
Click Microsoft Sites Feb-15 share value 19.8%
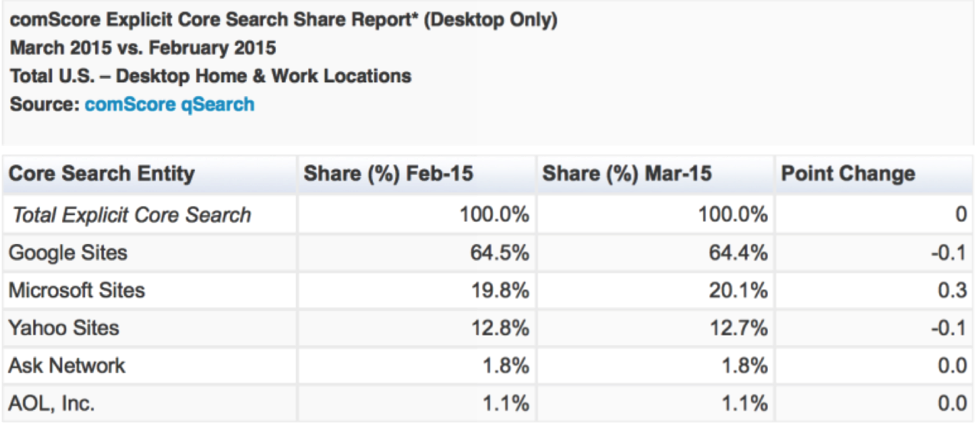pos(499,290)
